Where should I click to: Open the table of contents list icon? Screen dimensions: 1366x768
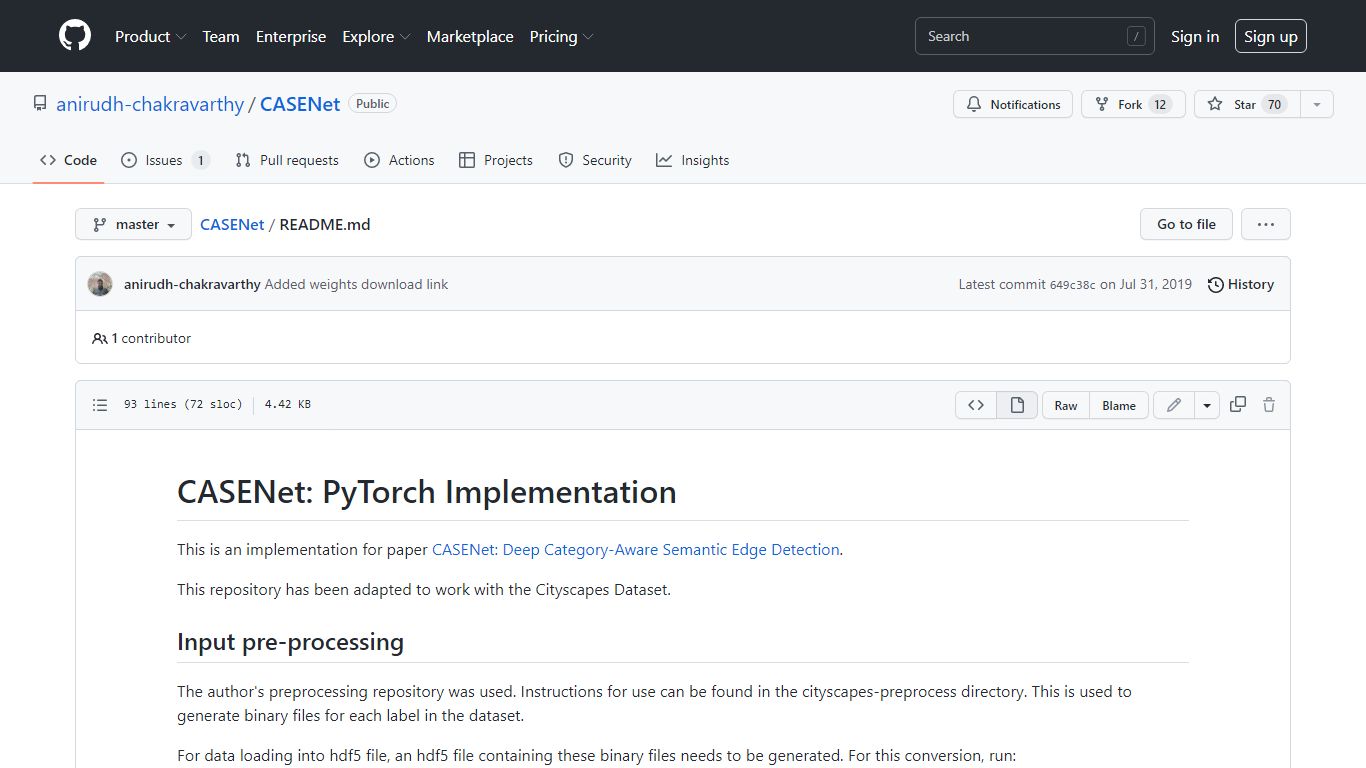pyautogui.click(x=100, y=405)
